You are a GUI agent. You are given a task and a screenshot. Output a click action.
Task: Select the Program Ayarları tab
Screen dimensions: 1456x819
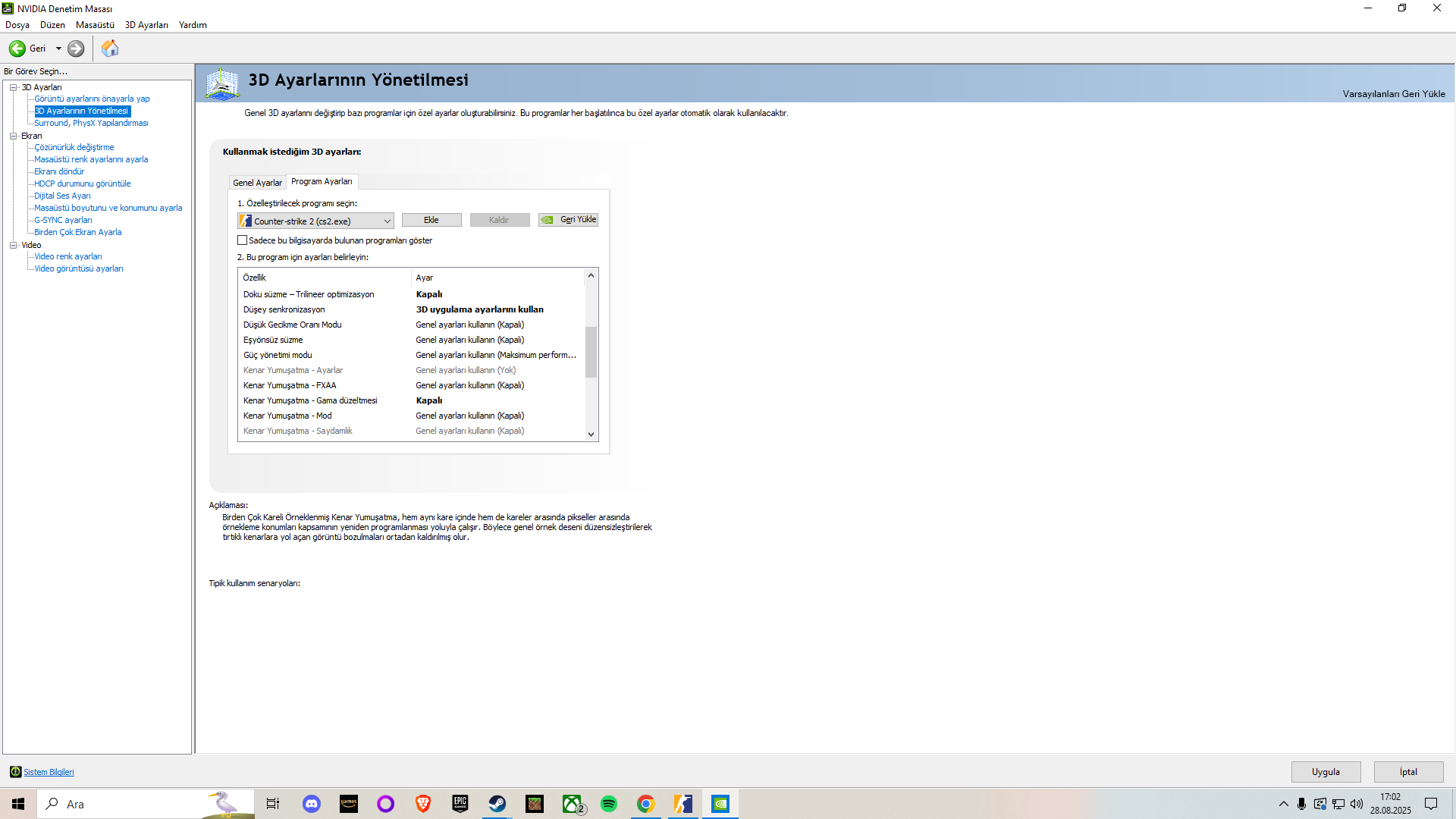click(322, 181)
